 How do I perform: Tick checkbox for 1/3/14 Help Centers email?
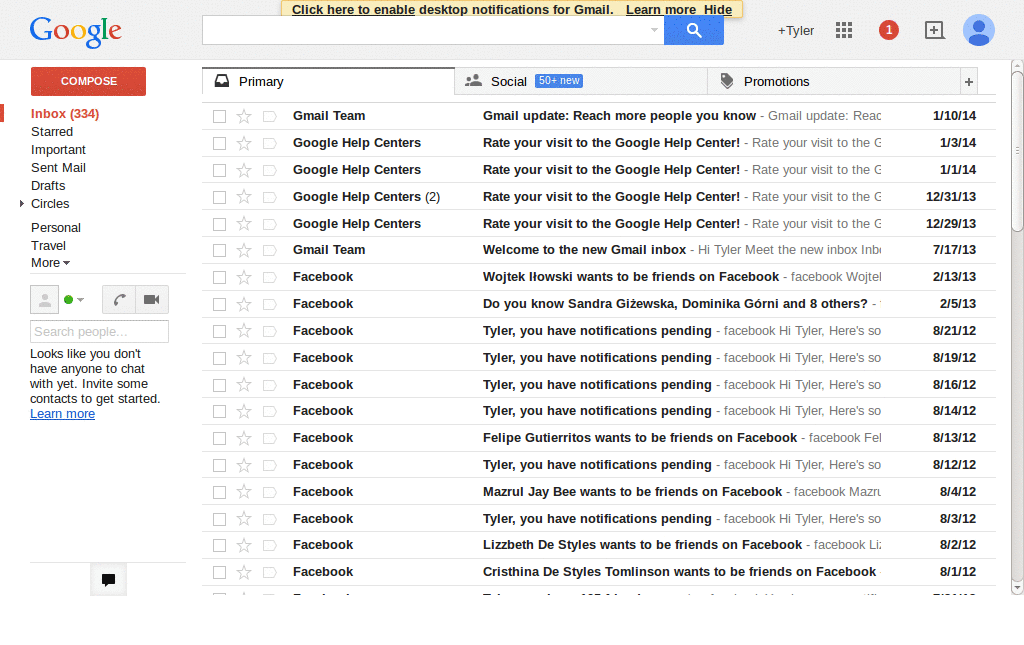[219, 143]
